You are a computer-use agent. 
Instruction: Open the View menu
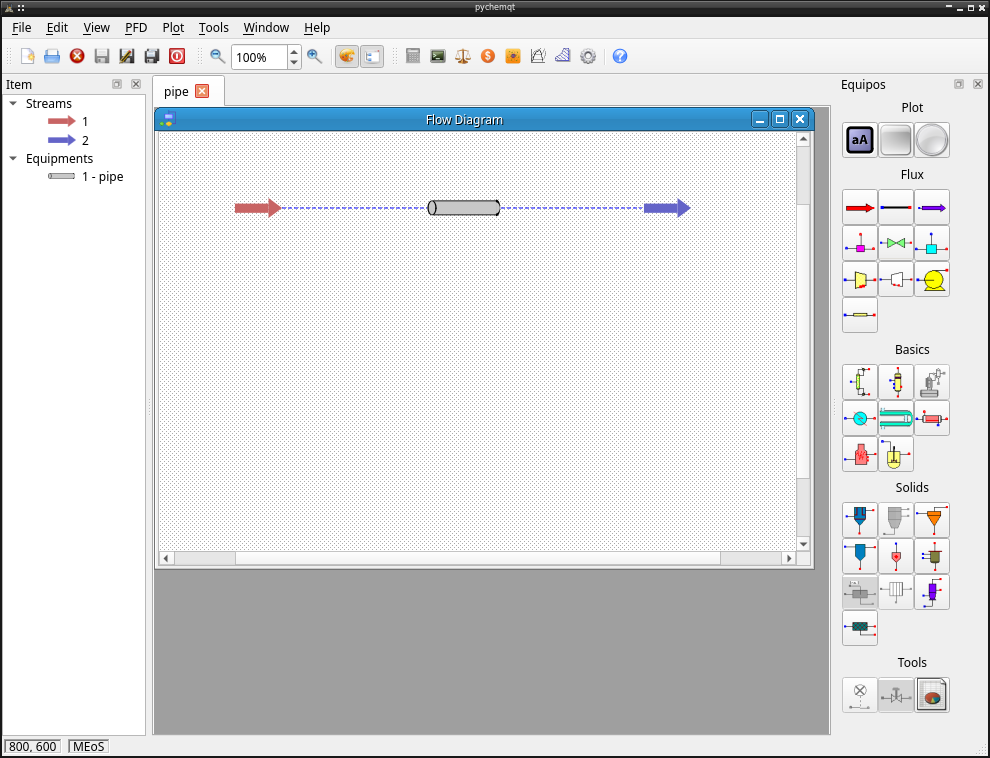[96, 28]
